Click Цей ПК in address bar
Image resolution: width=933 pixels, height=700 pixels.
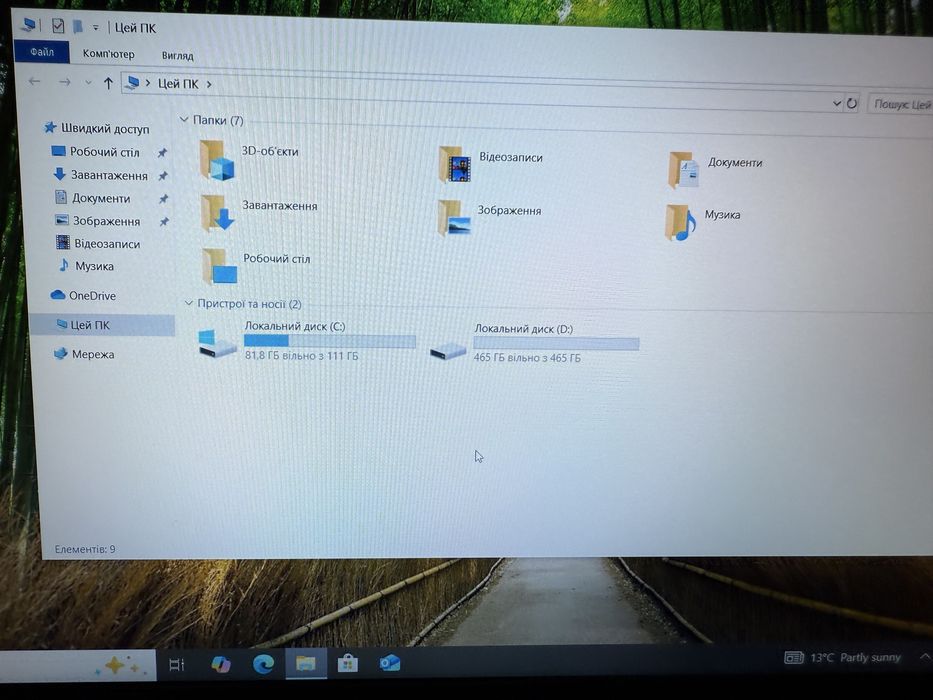[x=178, y=84]
